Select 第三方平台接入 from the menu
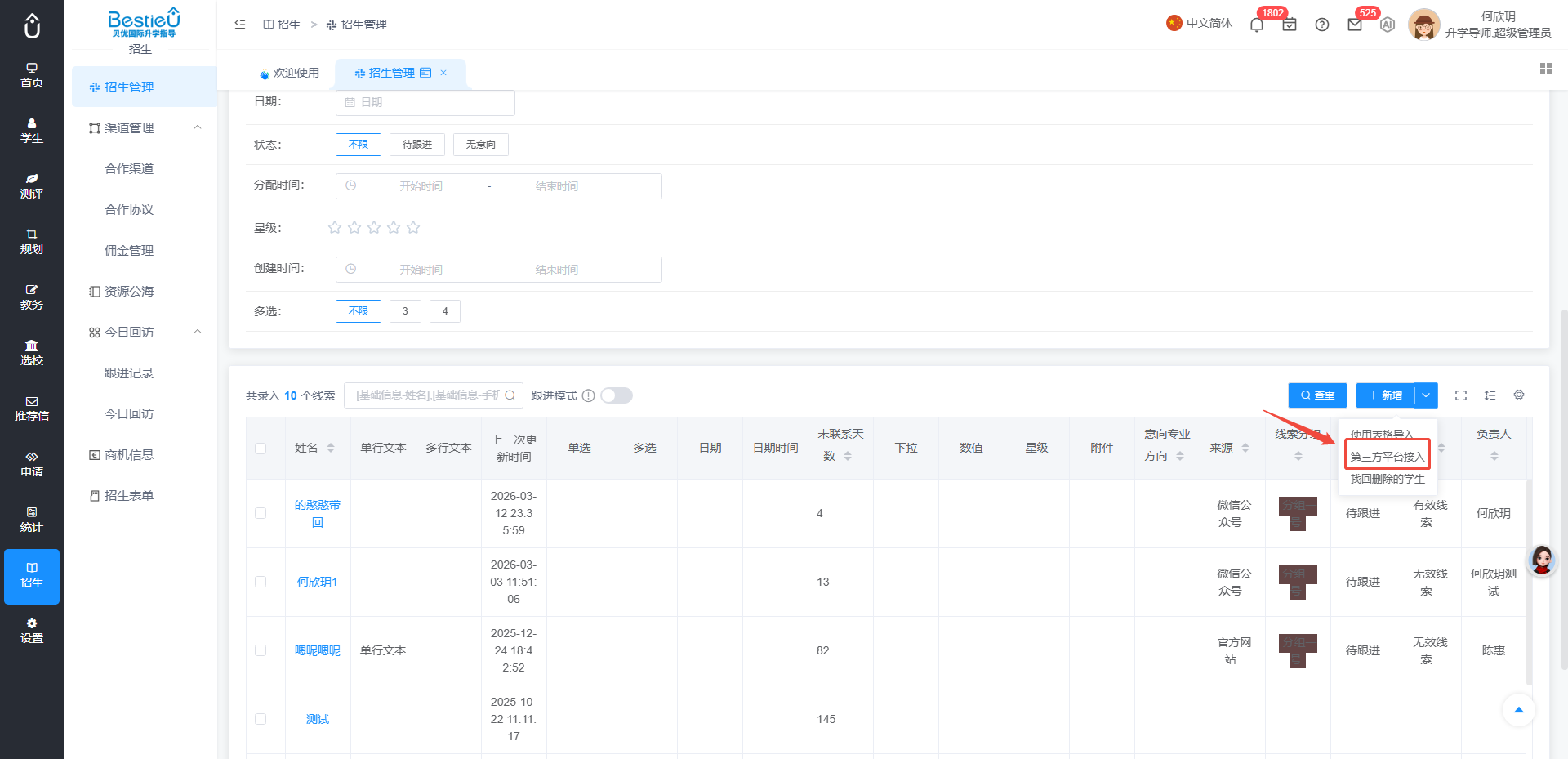Image resolution: width=1568 pixels, height=759 pixels. pos(1387,457)
